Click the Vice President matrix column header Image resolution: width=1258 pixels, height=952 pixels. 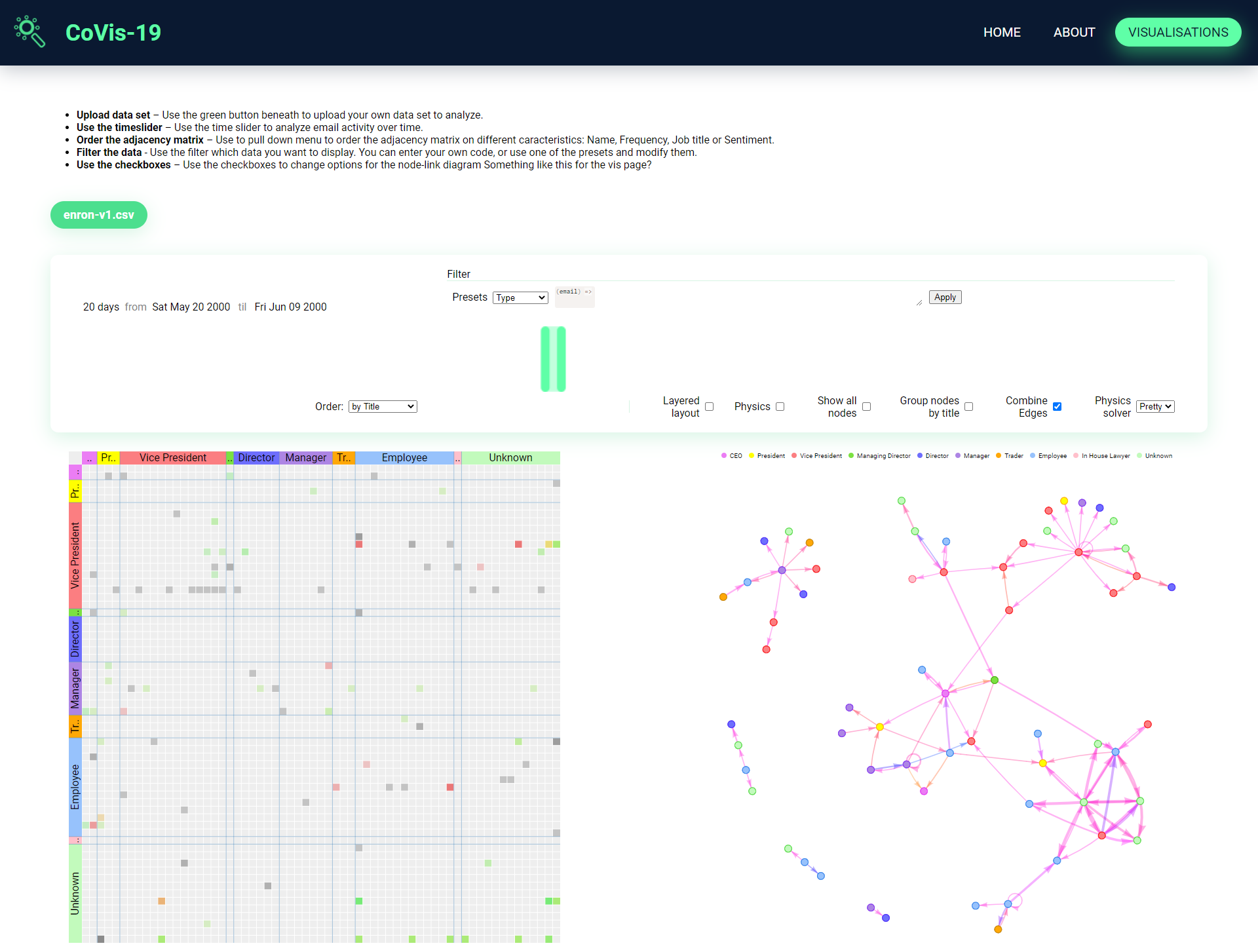point(173,457)
